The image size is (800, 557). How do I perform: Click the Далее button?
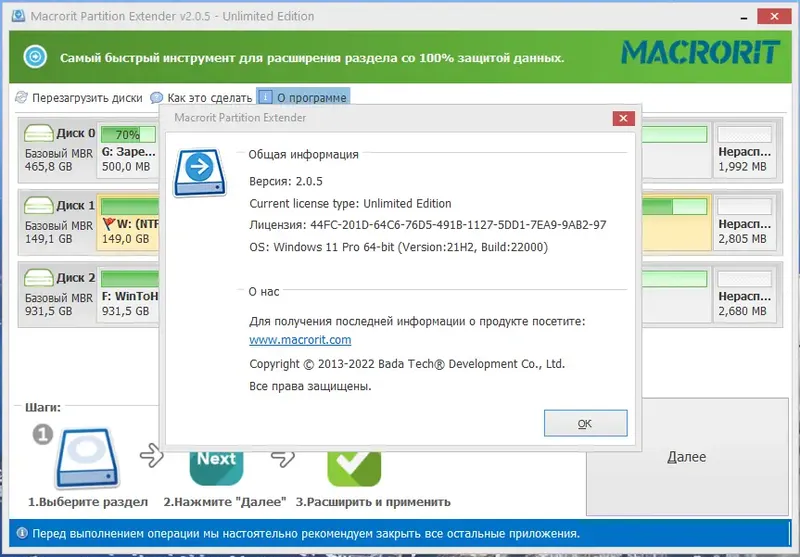click(687, 457)
